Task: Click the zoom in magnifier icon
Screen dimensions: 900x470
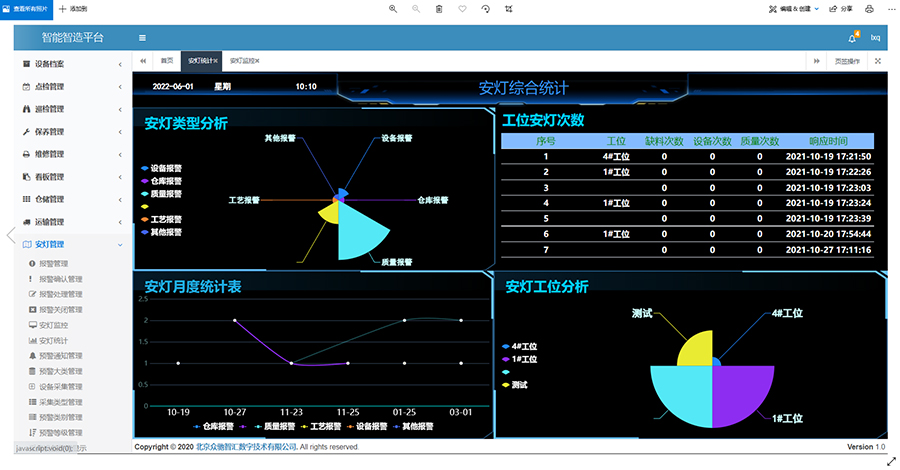Action: 393,8
